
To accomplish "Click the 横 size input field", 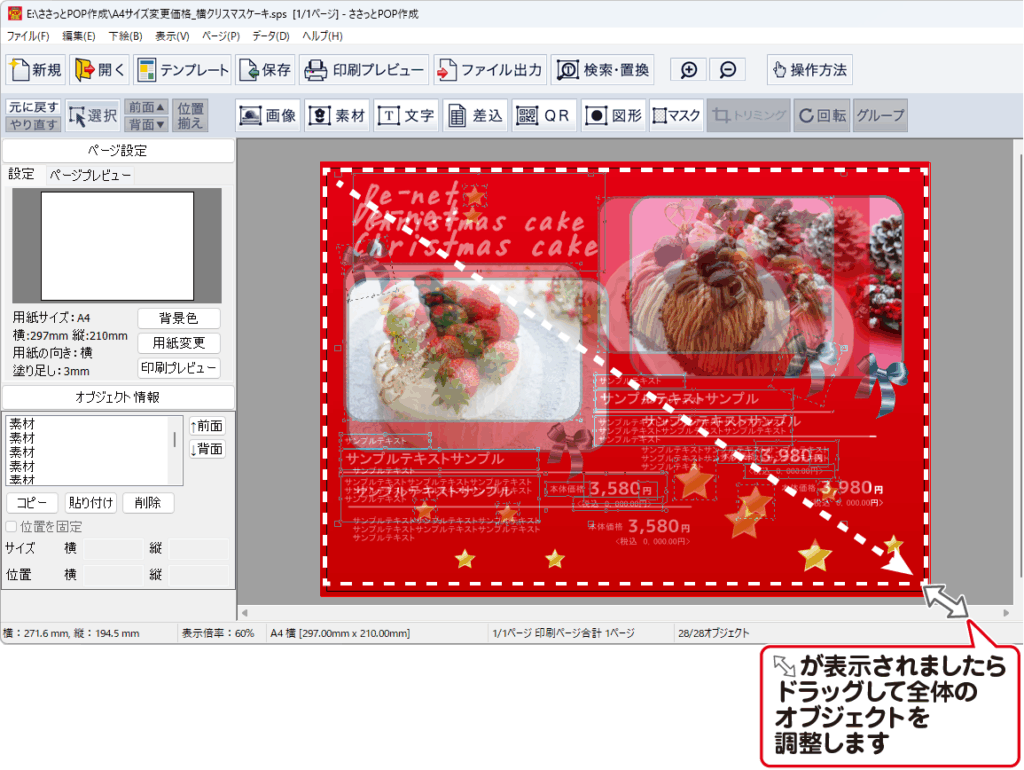I will pos(112,548).
